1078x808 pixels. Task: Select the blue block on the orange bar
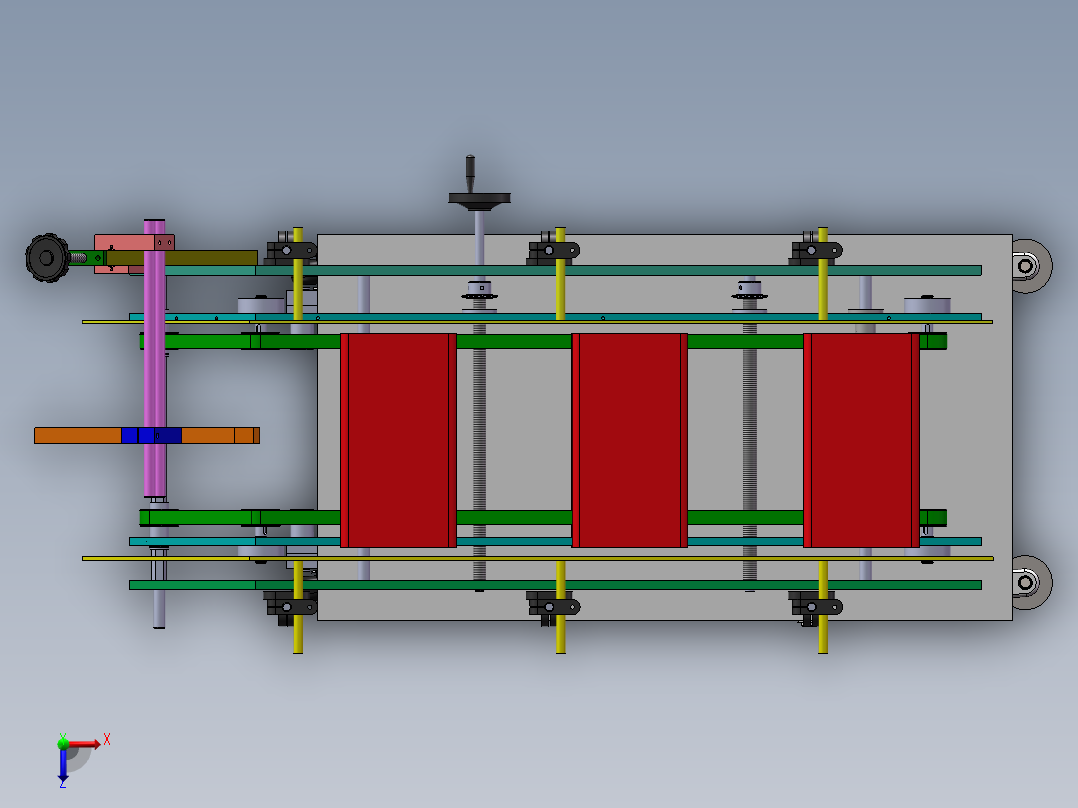tap(151, 435)
